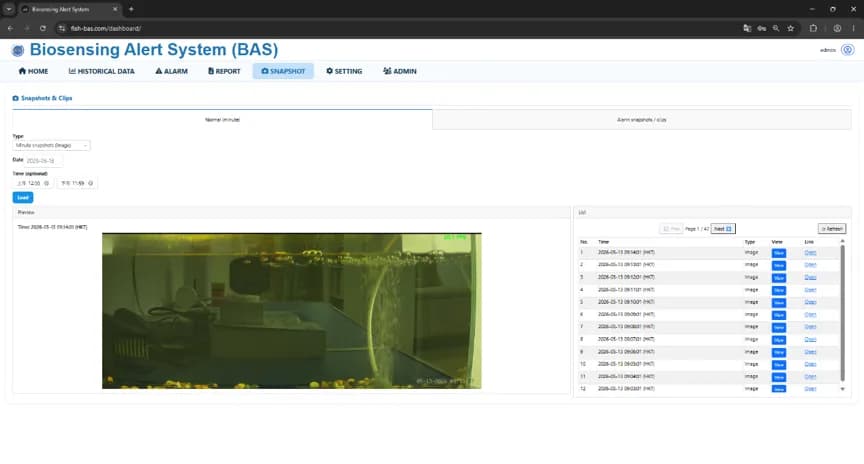Open the admin user avatar icon

[847, 50]
